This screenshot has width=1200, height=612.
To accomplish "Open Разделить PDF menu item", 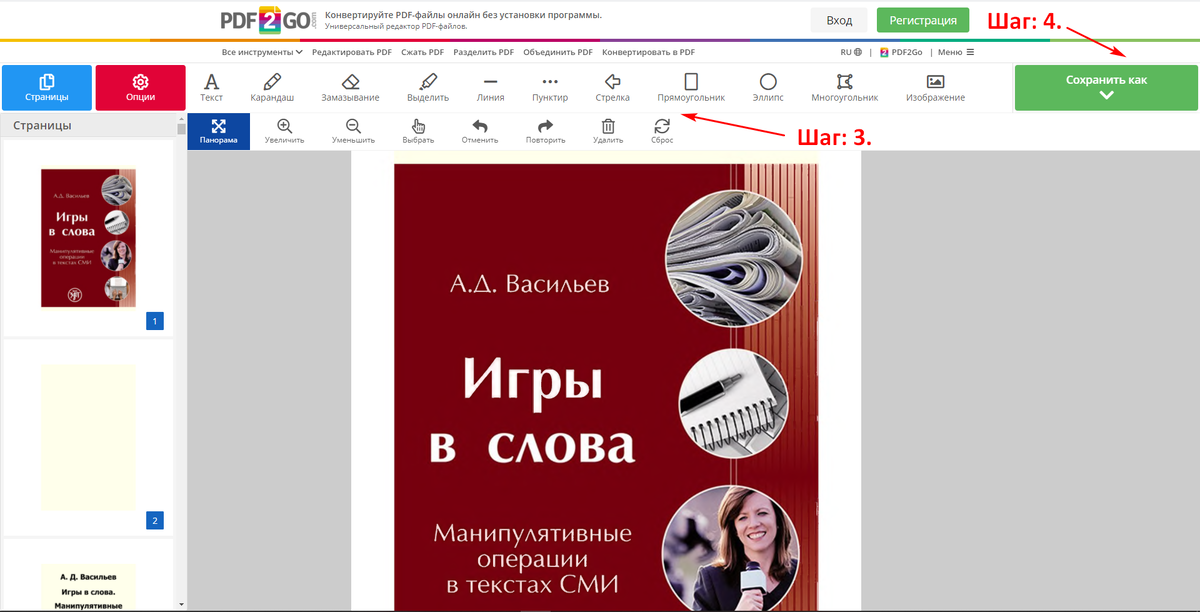I will [483, 52].
